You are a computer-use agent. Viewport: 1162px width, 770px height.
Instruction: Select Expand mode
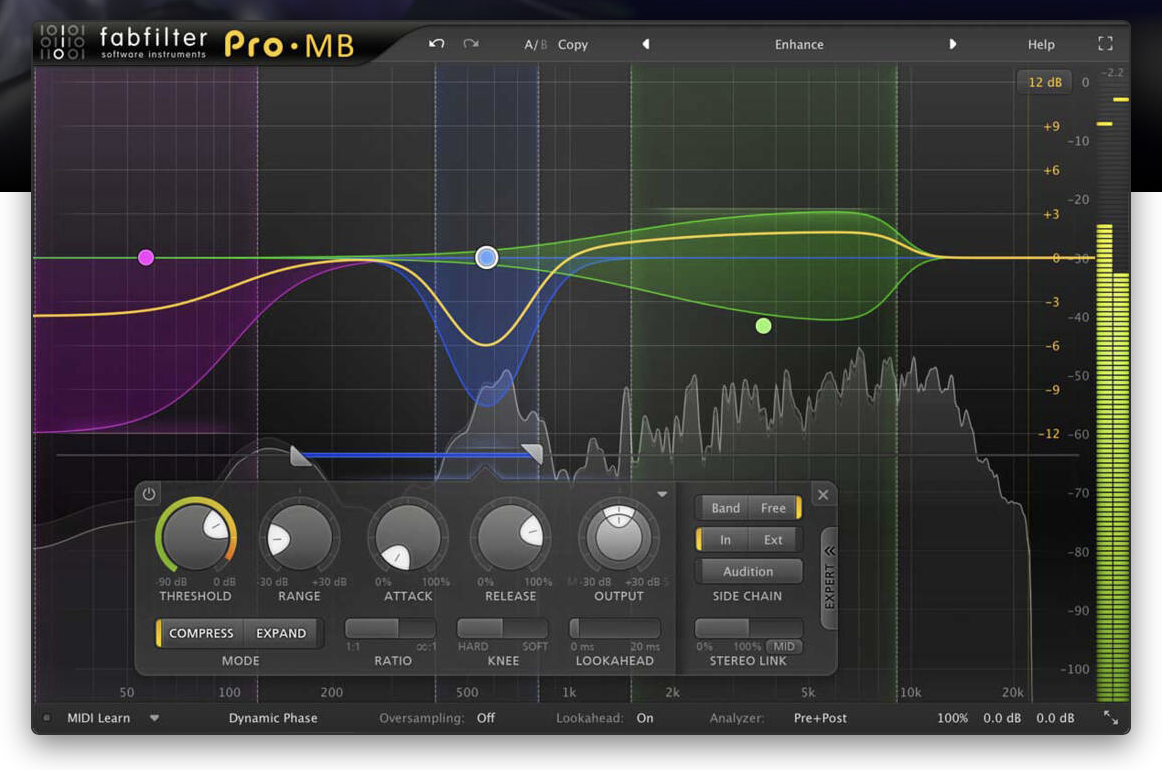pos(281,633)
